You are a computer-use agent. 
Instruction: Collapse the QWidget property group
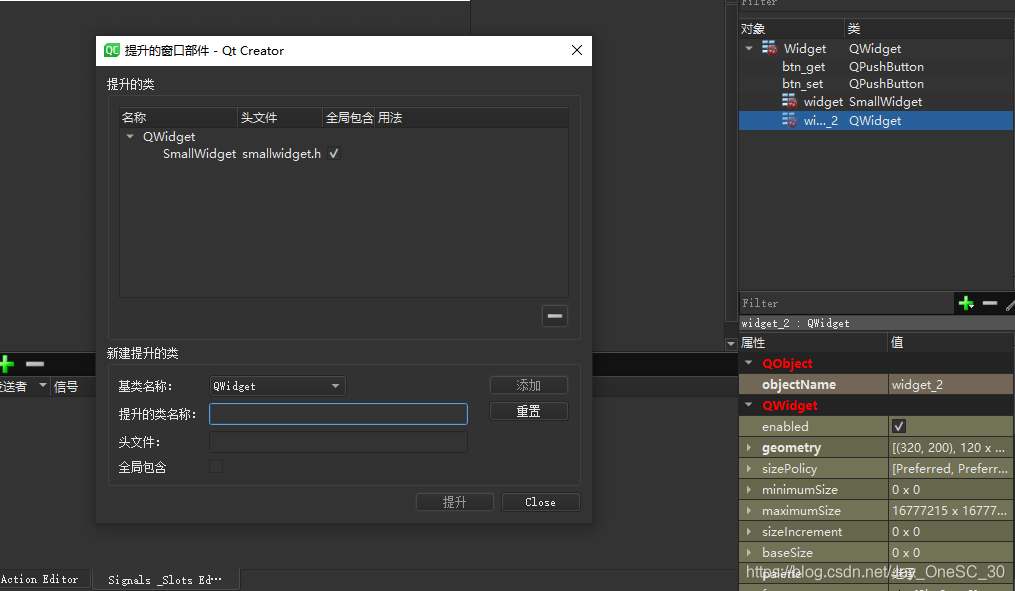click(x=748, y=405)
